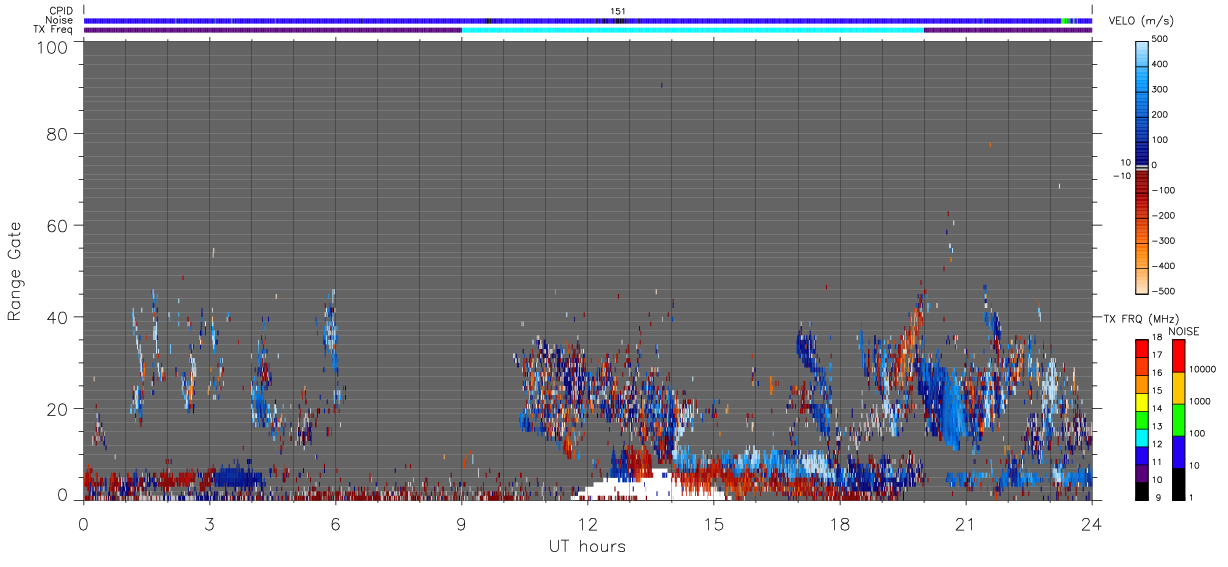Click the Range Gate axis title
Image resolution: width=1228 pixels, height=567 pixels.
click(15, 272)
